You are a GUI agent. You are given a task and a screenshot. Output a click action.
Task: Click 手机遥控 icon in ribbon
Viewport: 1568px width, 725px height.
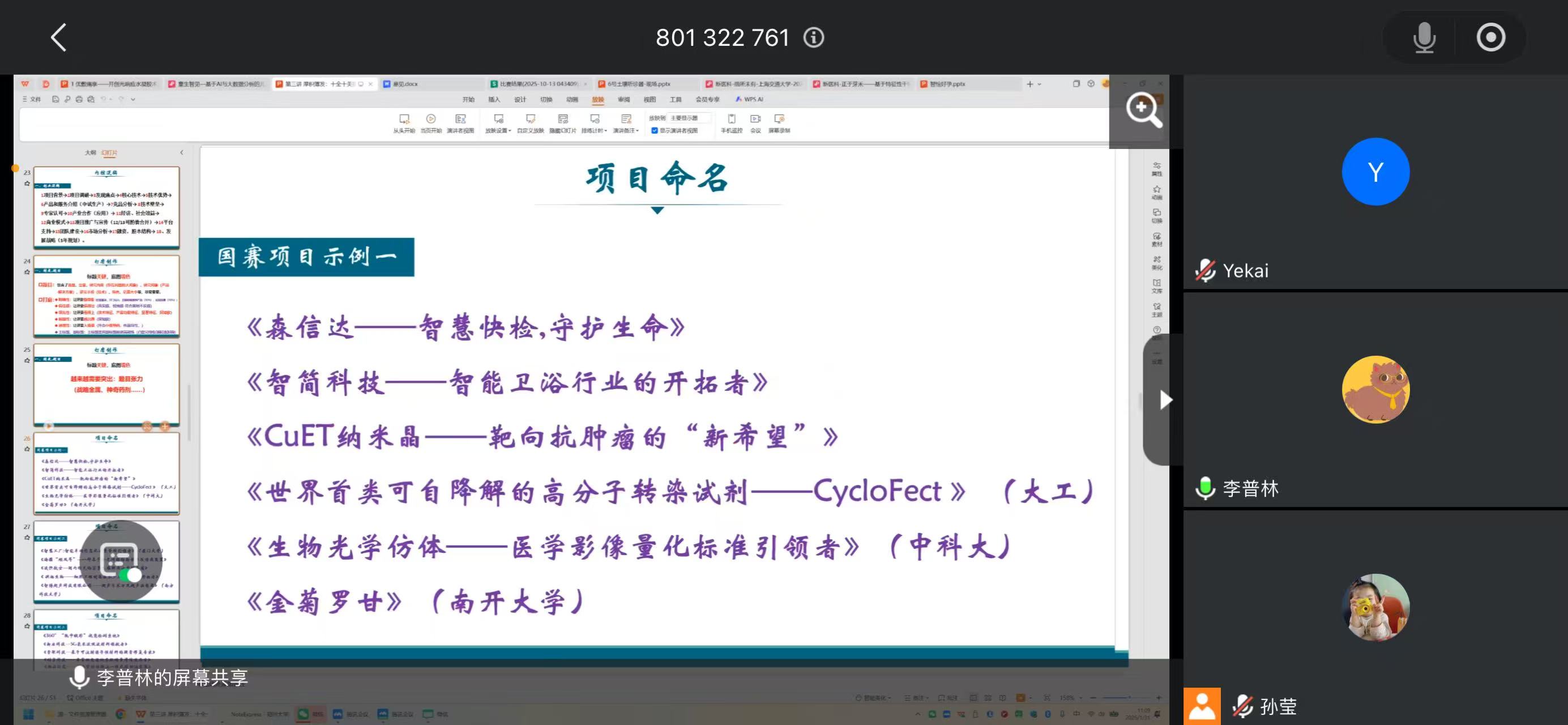(731, 120)
